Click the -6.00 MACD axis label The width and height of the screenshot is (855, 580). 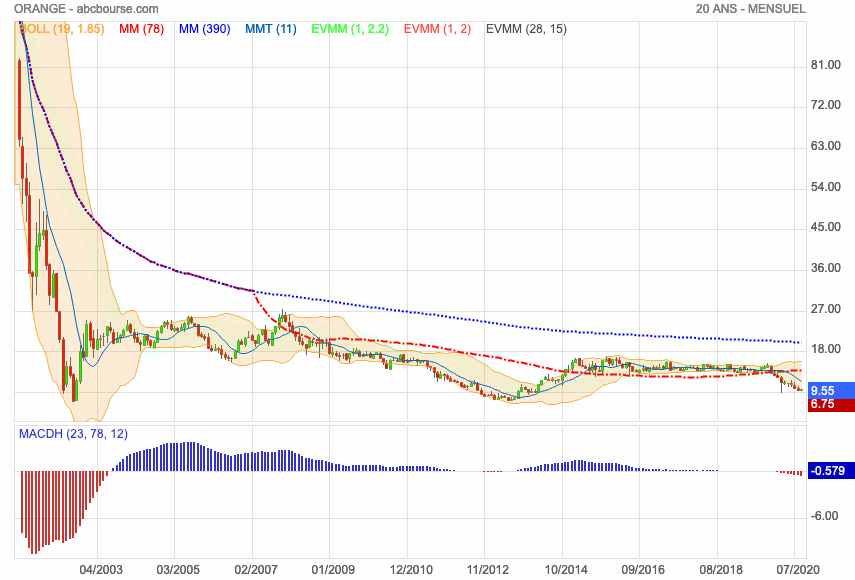824,516
